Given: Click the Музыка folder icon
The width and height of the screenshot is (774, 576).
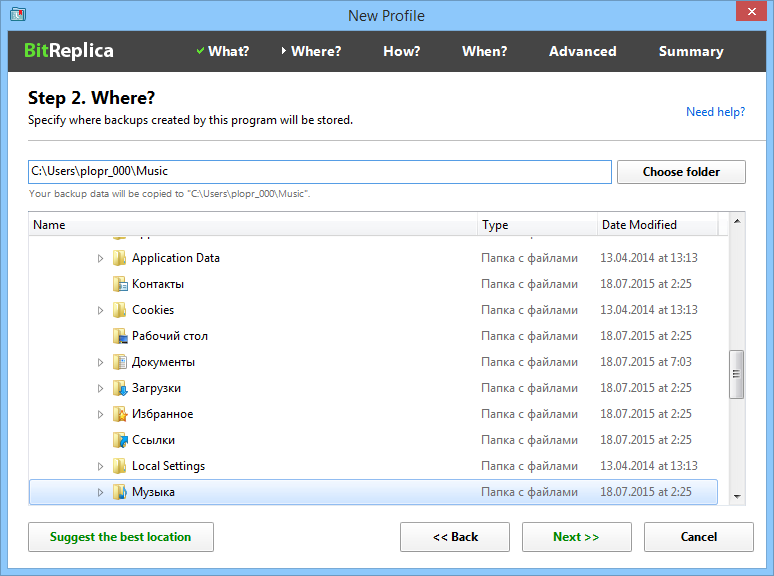Looking at the screenshot, I should [119, 492].
